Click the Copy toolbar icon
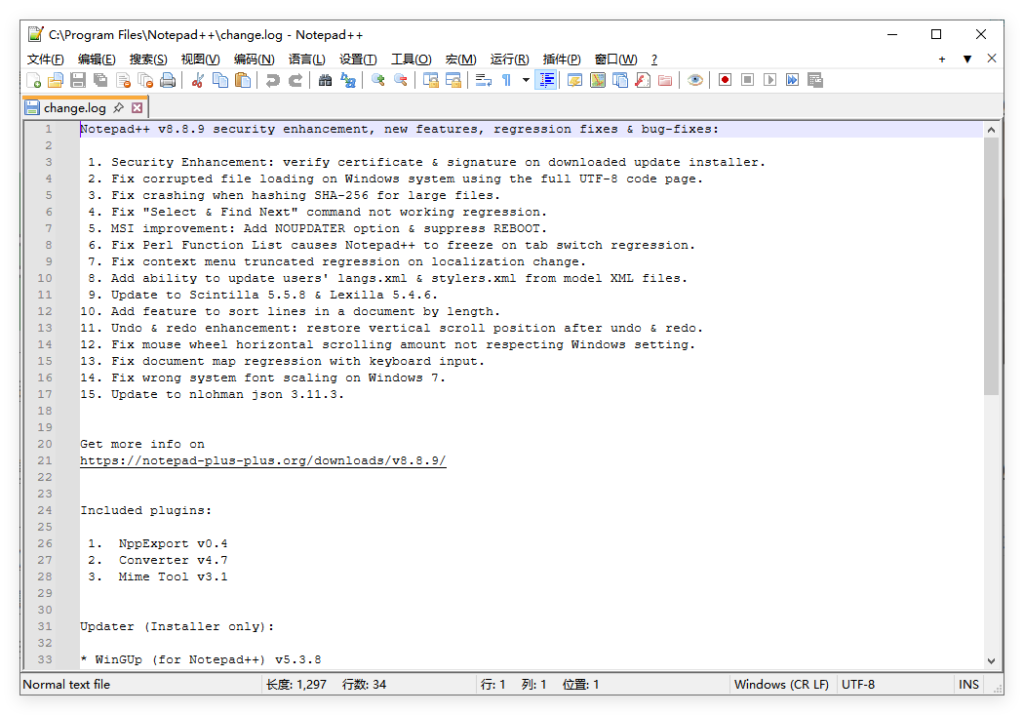 [220, 80]
